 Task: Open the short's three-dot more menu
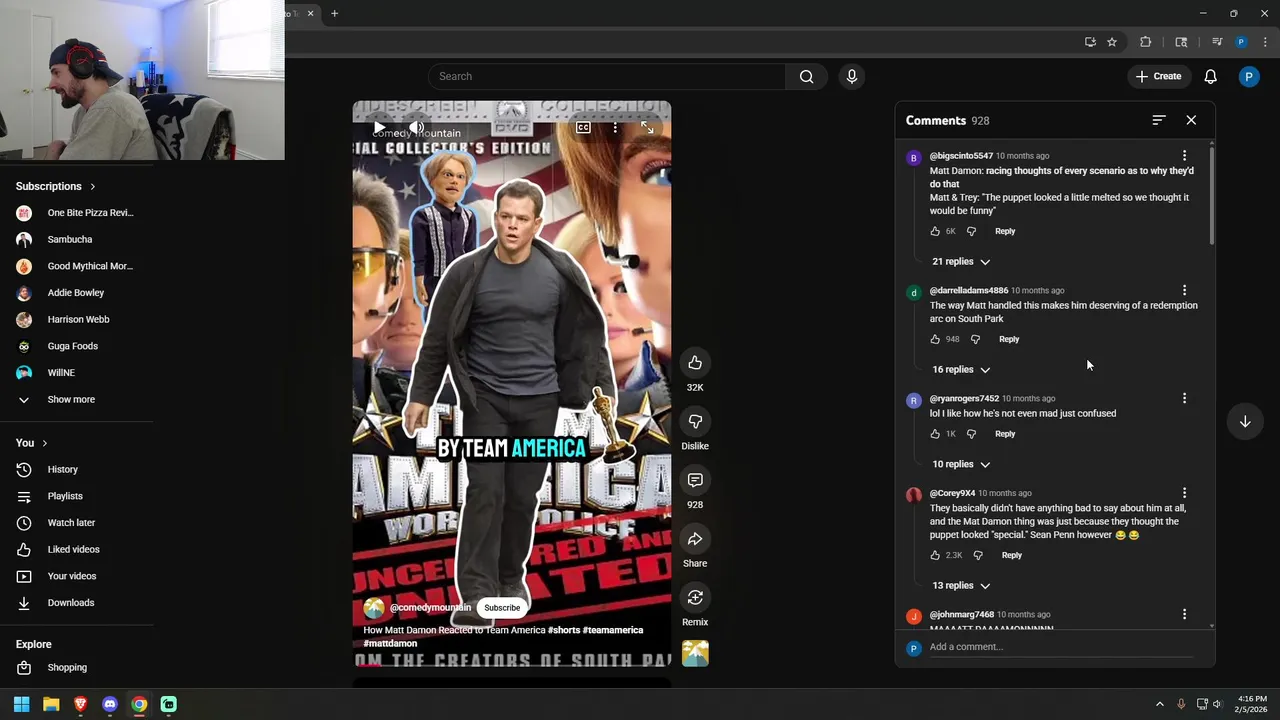[615, 127]
